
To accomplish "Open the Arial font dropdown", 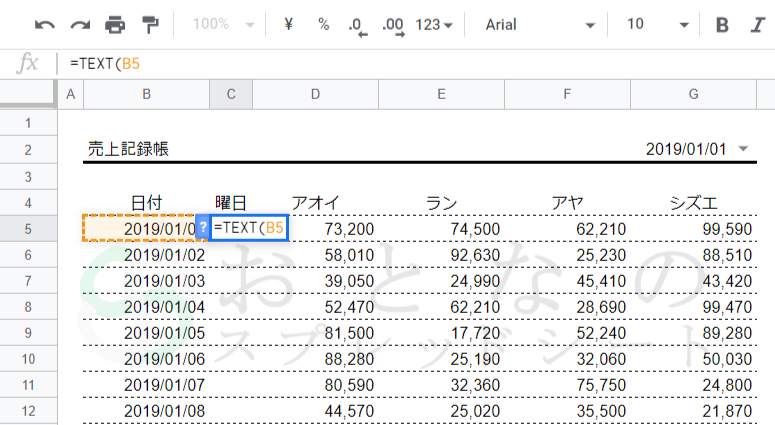I will click(x=540, y=25).
